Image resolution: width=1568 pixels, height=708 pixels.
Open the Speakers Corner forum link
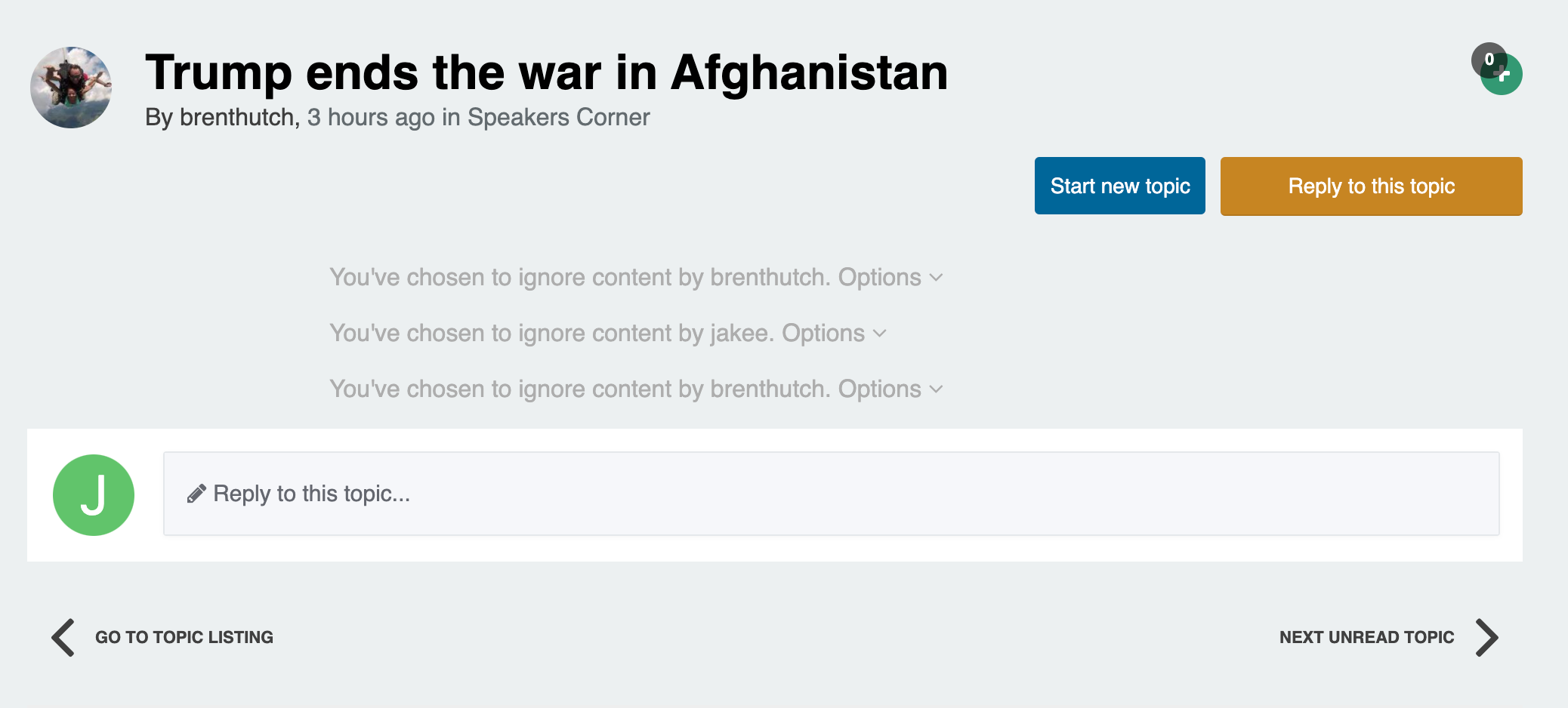[558, 117]
